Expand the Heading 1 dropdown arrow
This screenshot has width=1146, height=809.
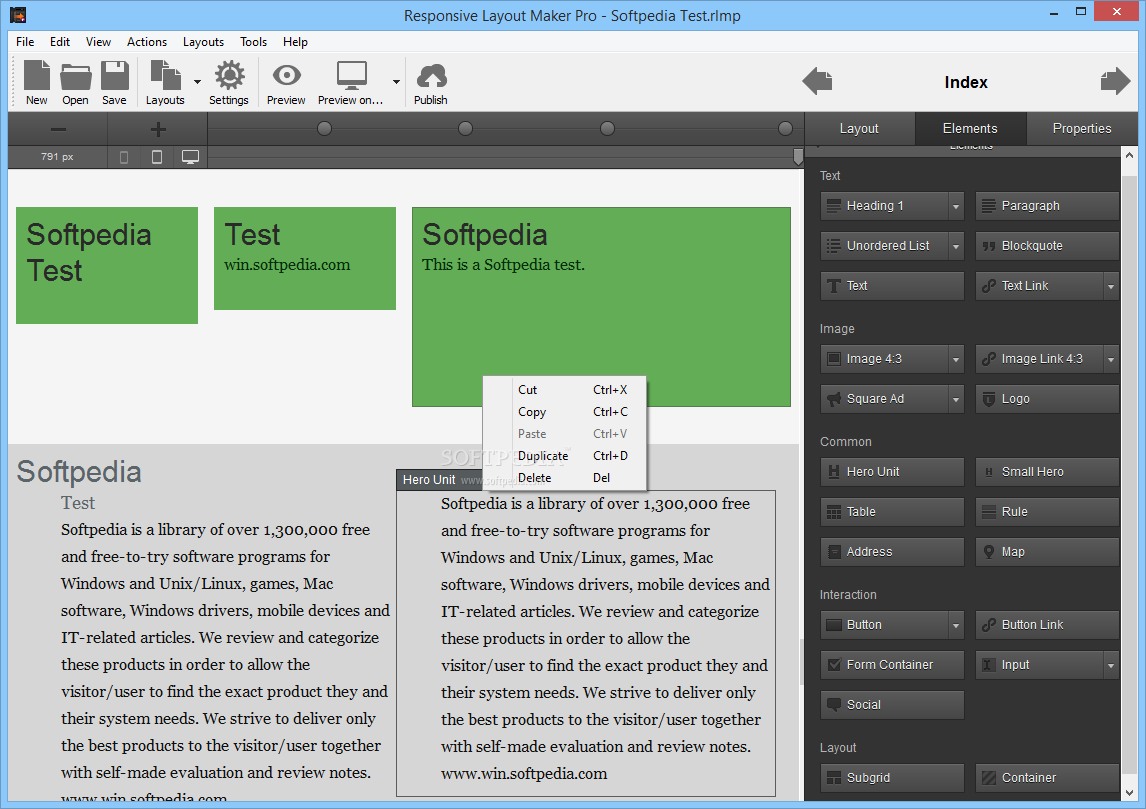coord(956,206)
